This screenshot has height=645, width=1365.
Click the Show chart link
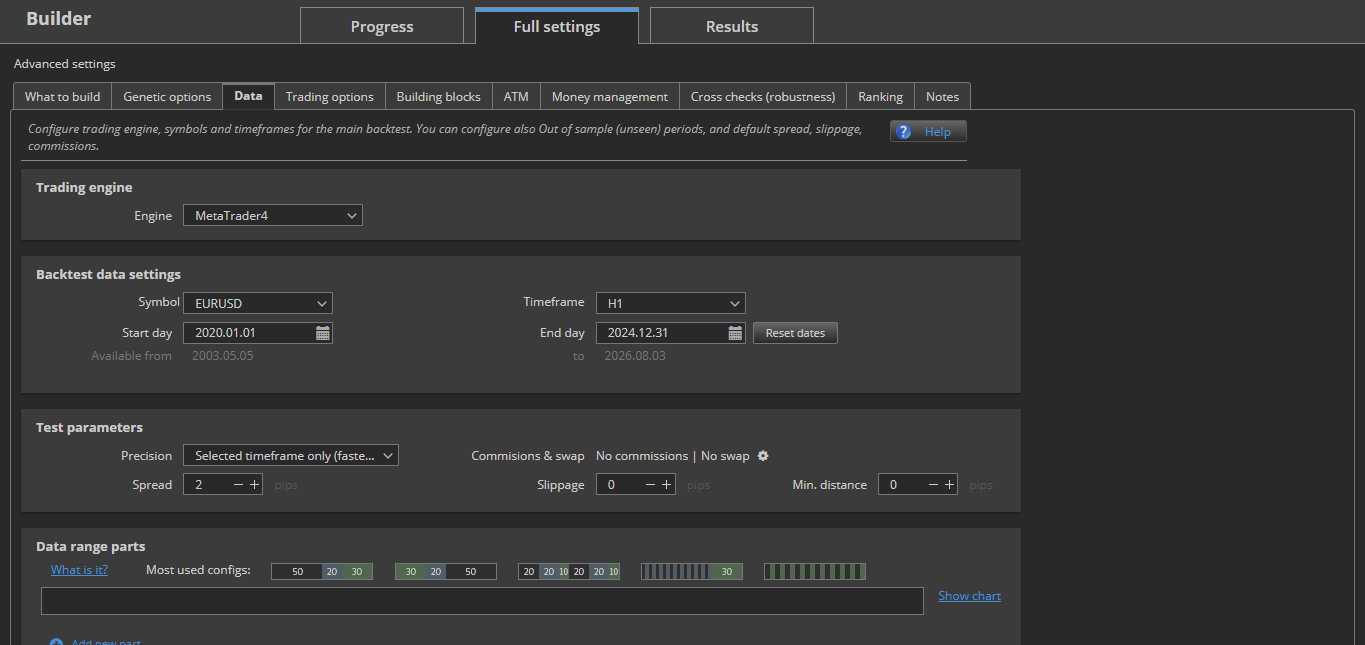pyautogui.click(x=969, y=596)
